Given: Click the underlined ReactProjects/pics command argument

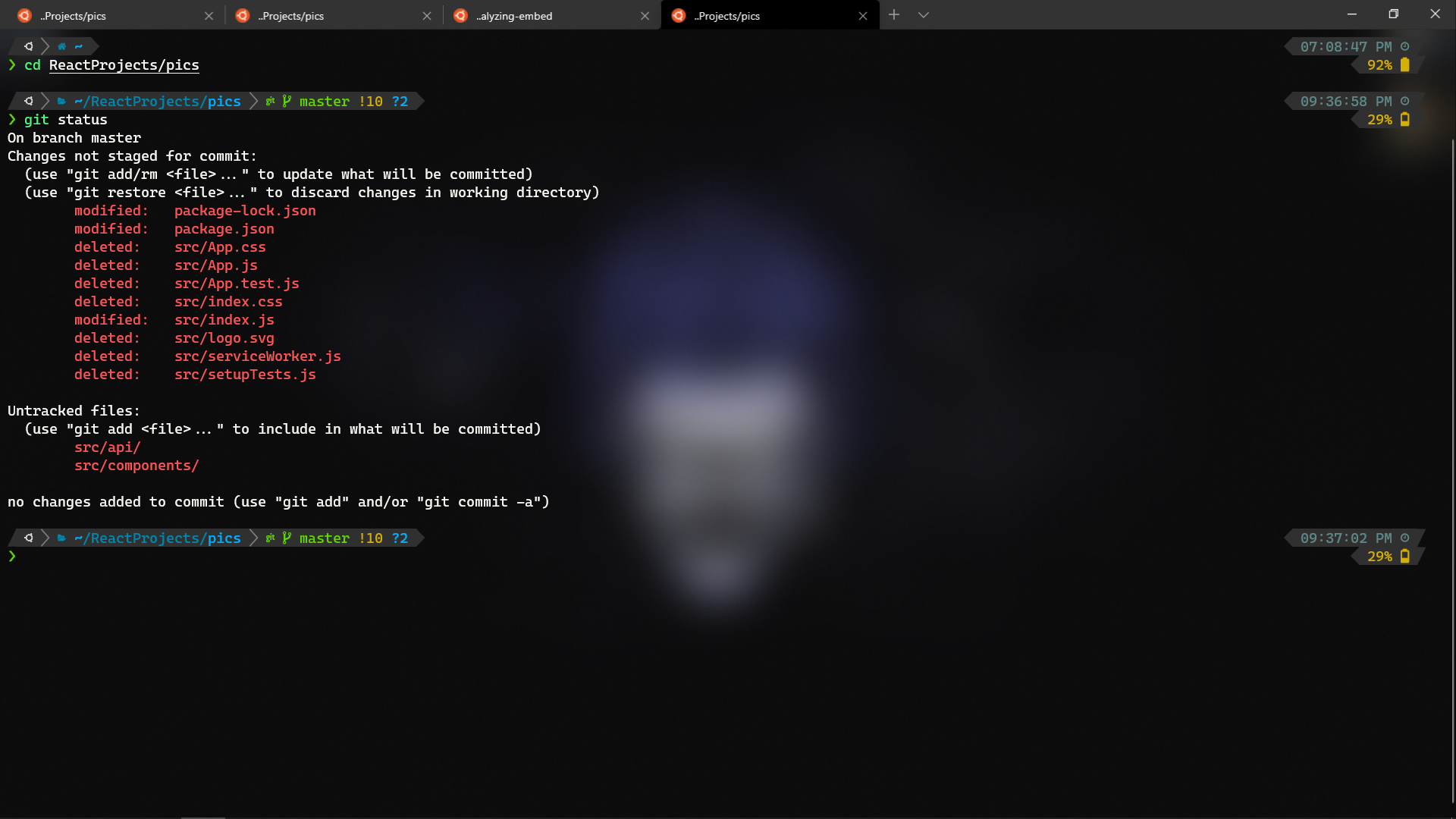Looking at the screenshot, I should tap(124, 65).
